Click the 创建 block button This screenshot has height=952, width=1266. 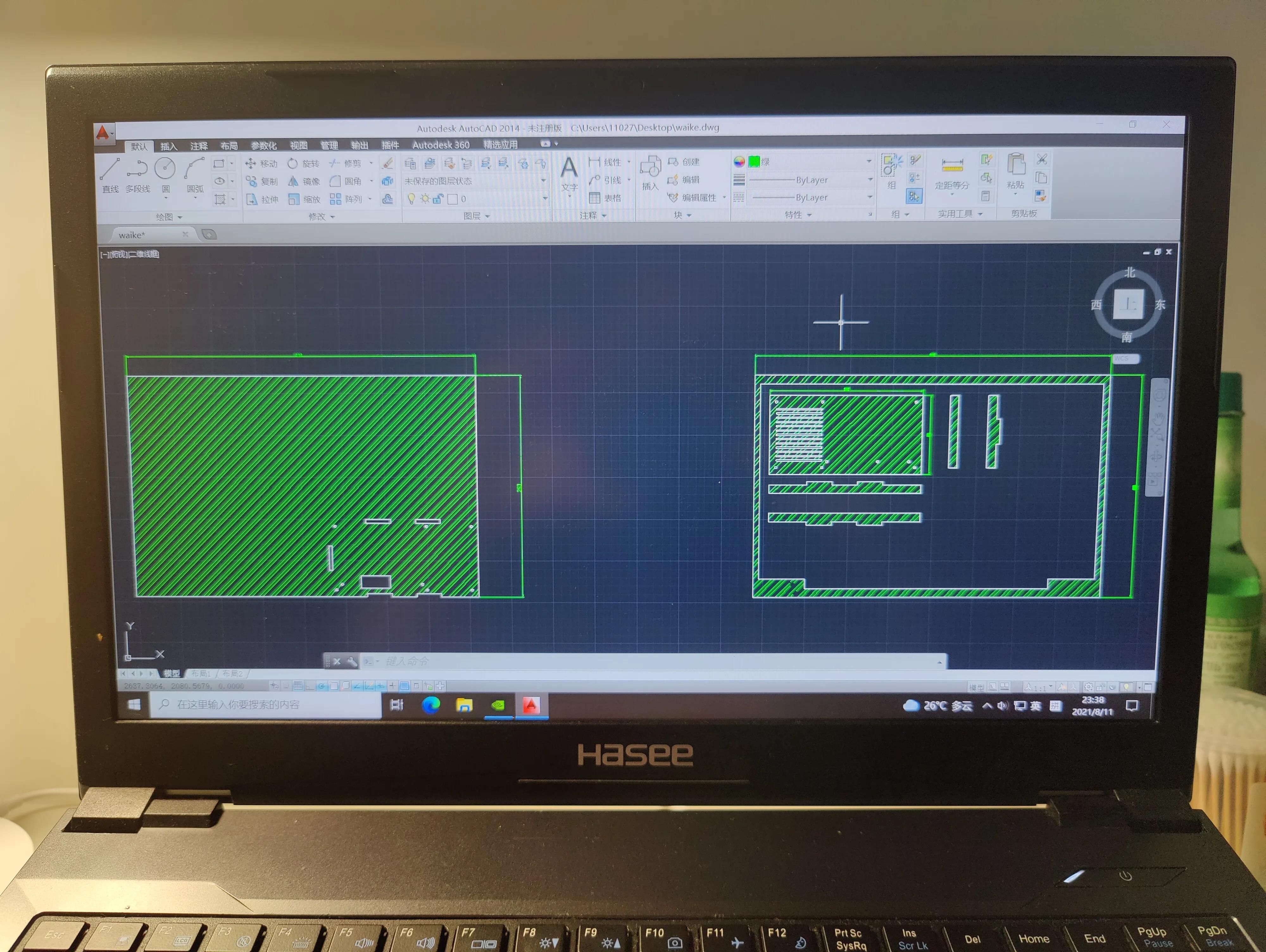685,162
